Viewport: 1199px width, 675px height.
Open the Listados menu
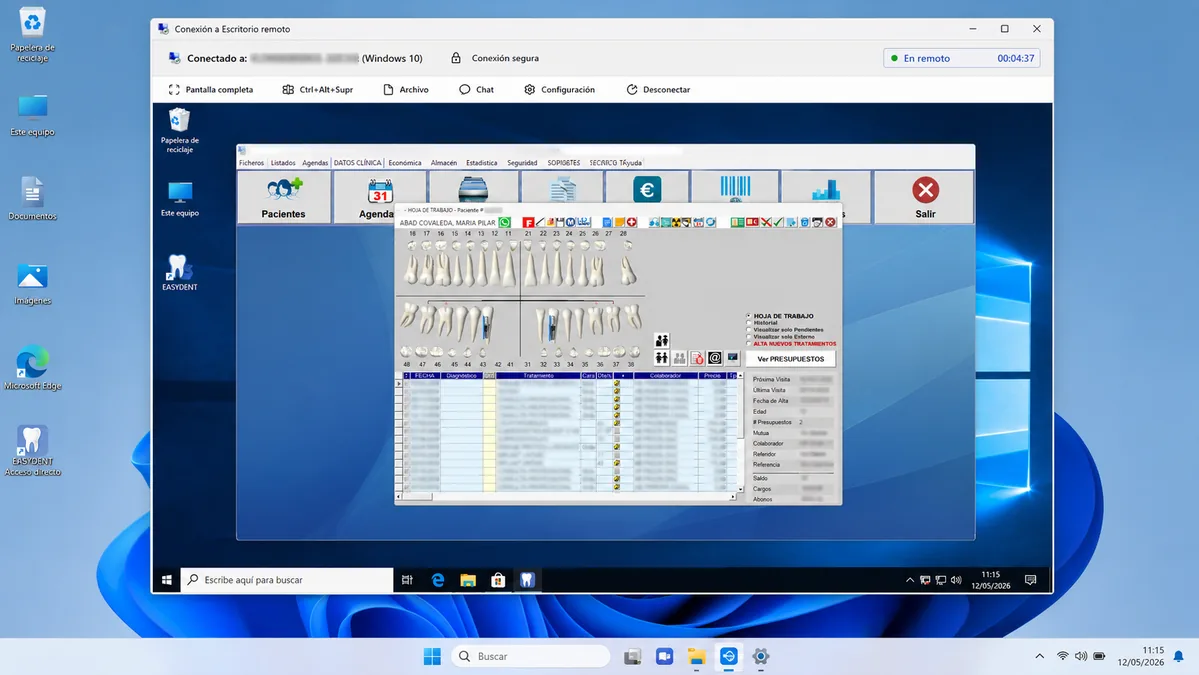pos(283,163)
